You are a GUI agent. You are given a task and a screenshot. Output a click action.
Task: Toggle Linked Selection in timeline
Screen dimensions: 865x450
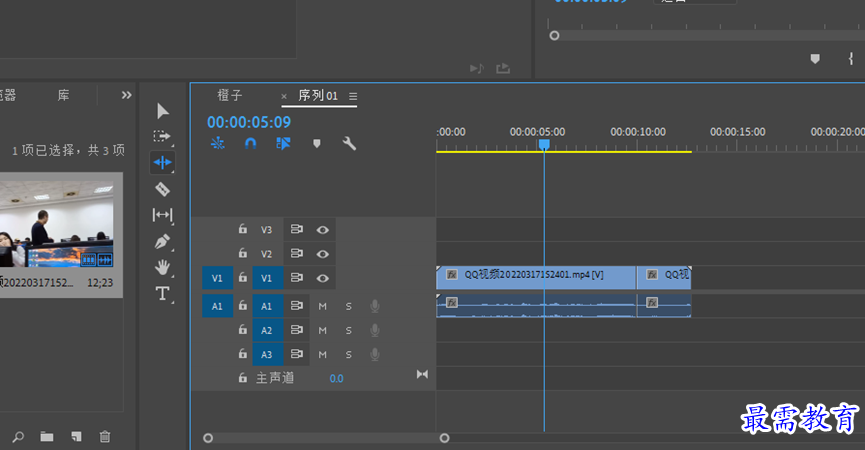283,144
